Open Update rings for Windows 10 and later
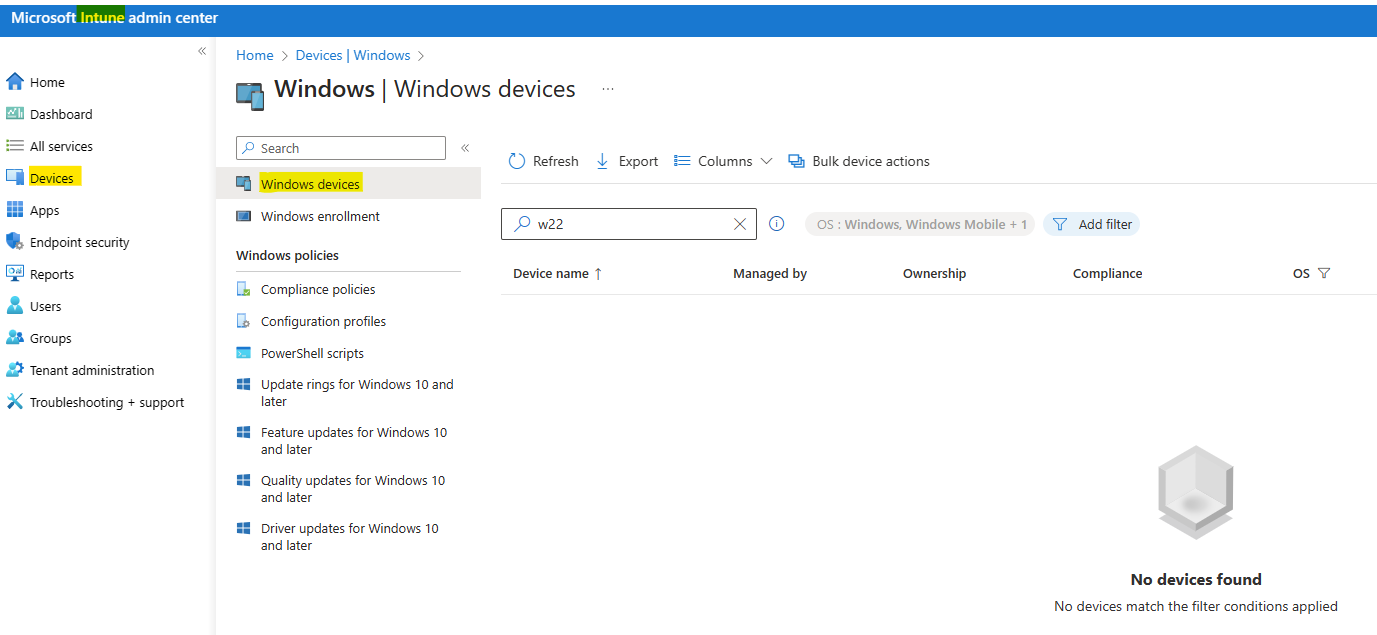Viewport: 1377px width, 635px height. point(357,392)
